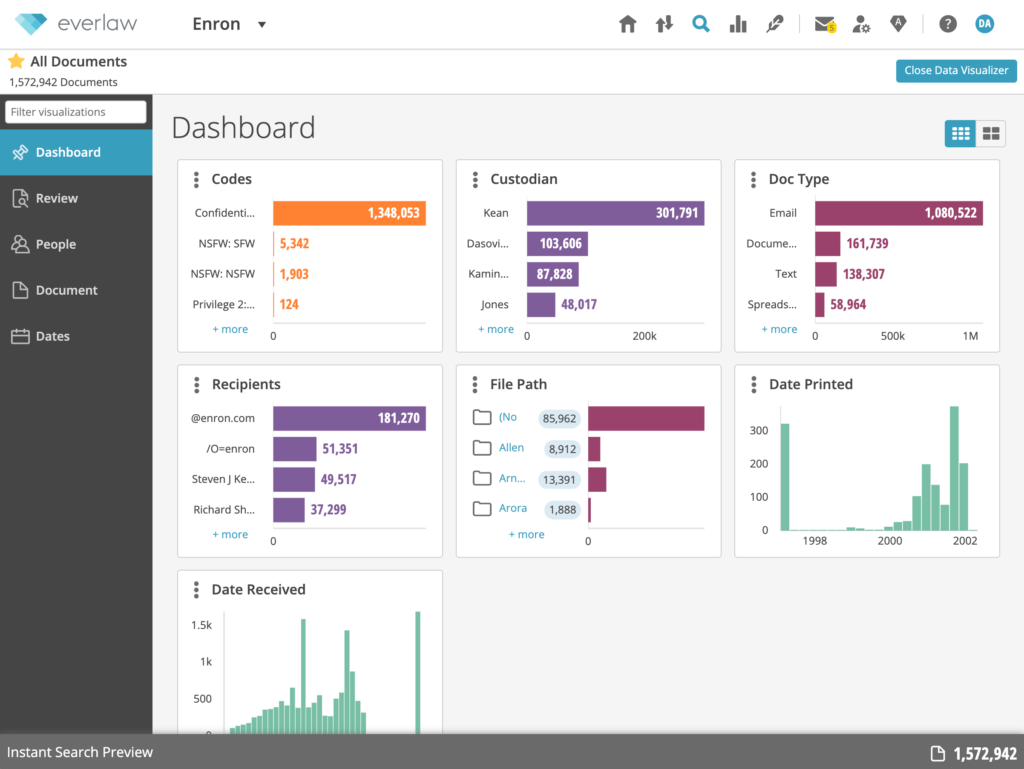Open the Allen folder link in File Path

(x=511, y=448)
